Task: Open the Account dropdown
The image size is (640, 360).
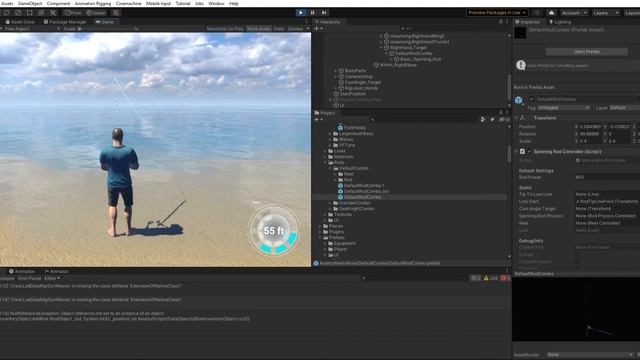Action: tap(573, 13)
